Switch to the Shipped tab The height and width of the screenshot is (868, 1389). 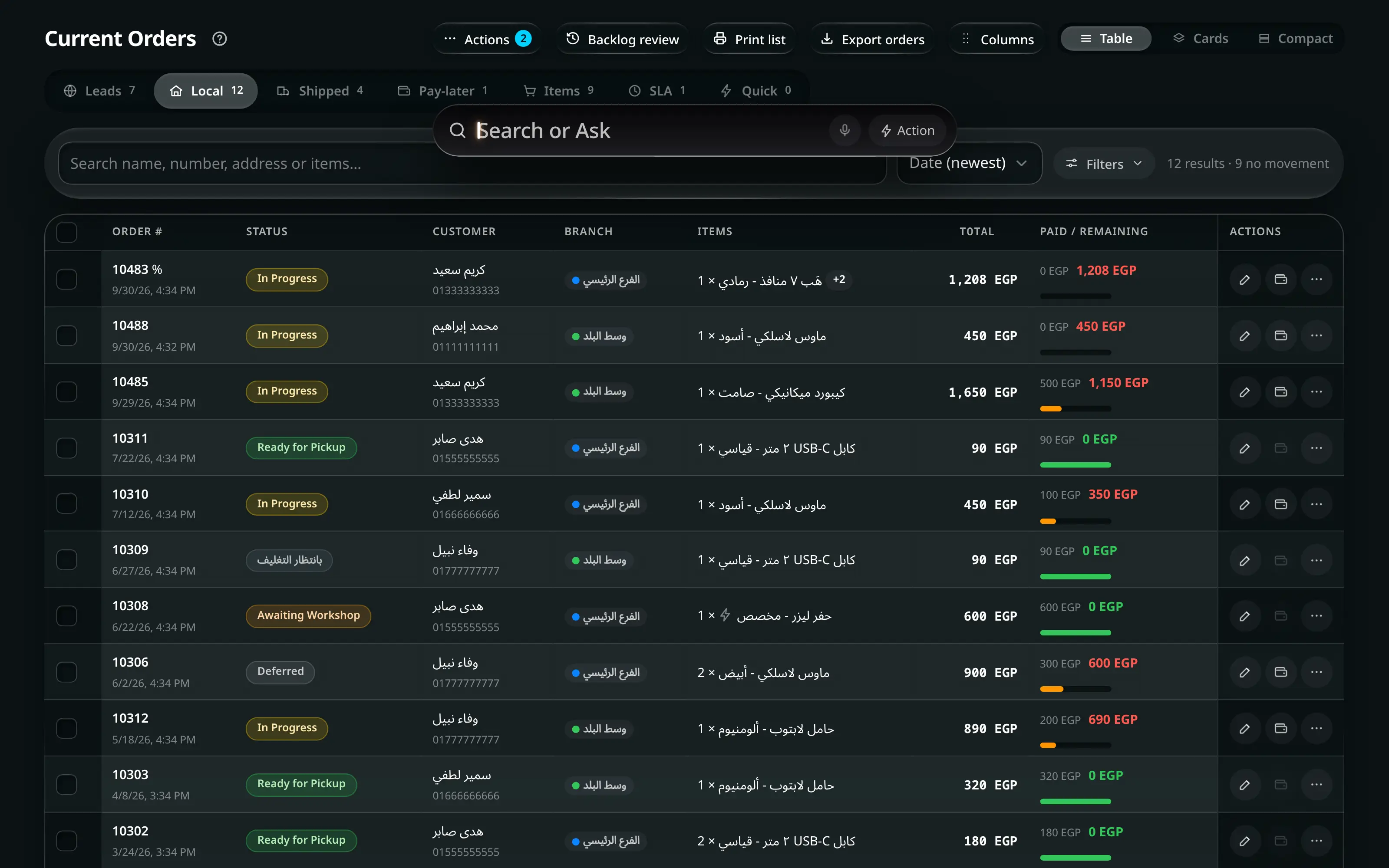(320, 91)
